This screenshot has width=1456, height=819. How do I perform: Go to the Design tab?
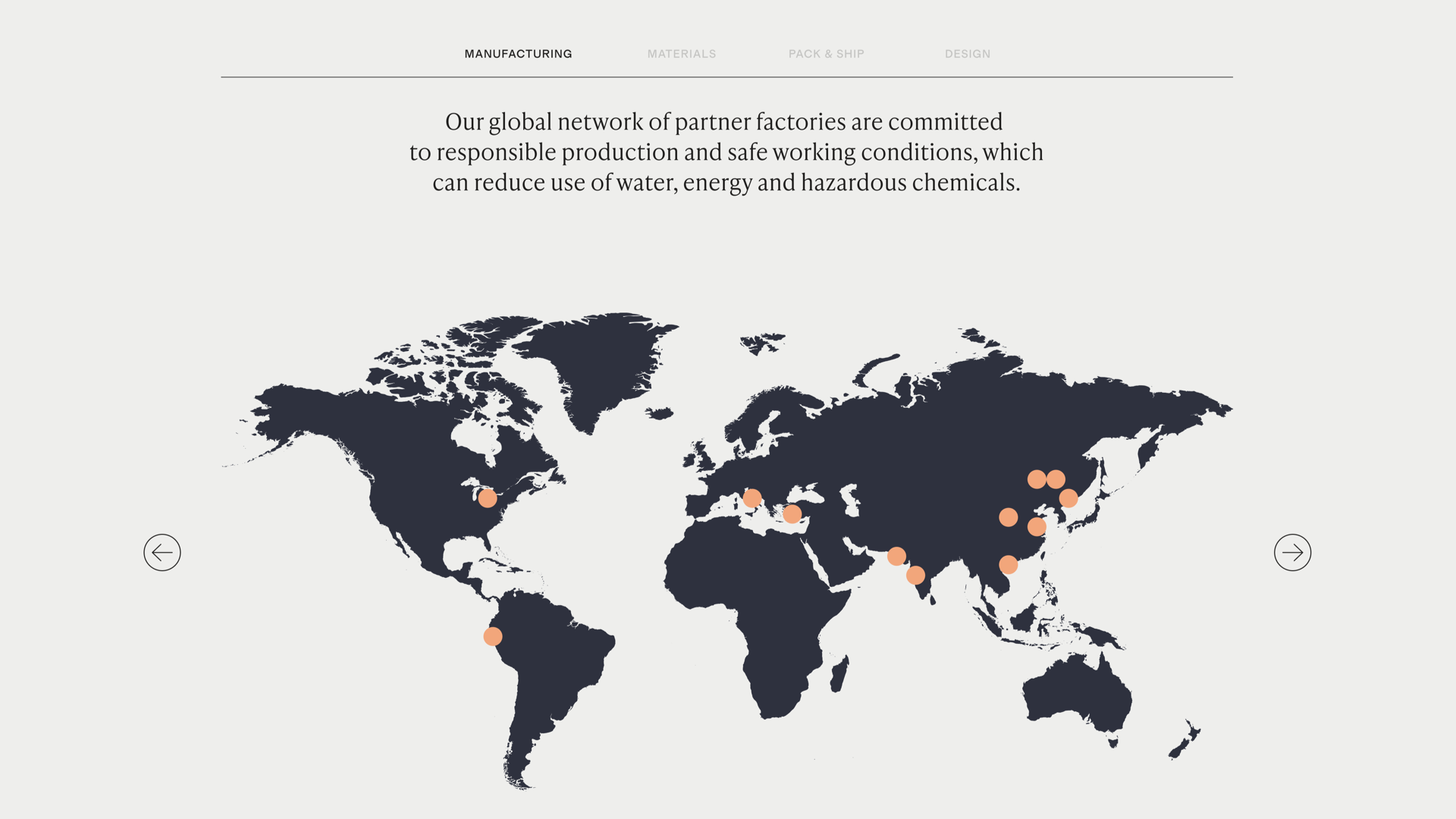(967, 54)
